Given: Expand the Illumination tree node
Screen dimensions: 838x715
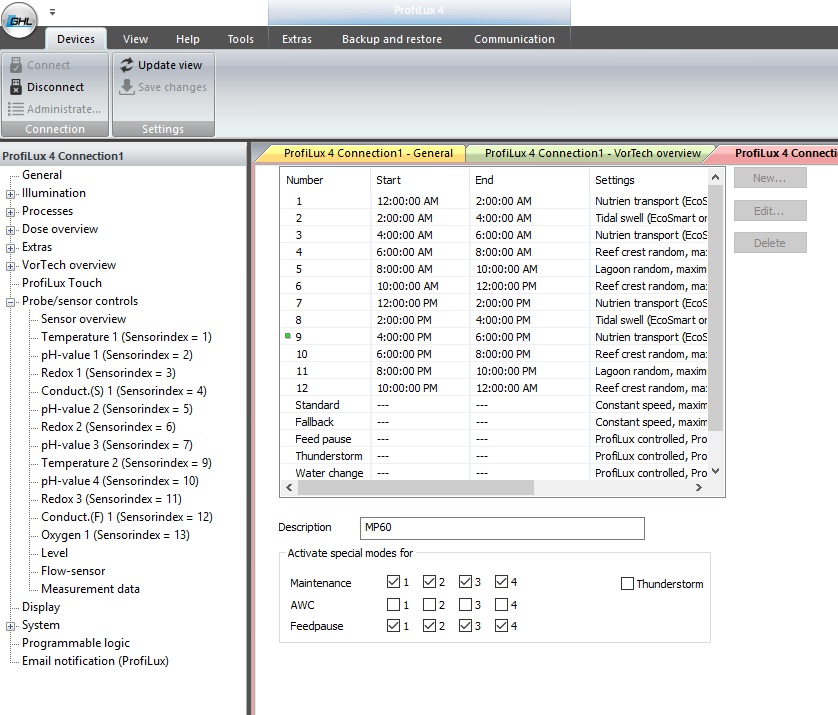Looking at the screenshot, I should pyautogui.click(x=10, y=194).
